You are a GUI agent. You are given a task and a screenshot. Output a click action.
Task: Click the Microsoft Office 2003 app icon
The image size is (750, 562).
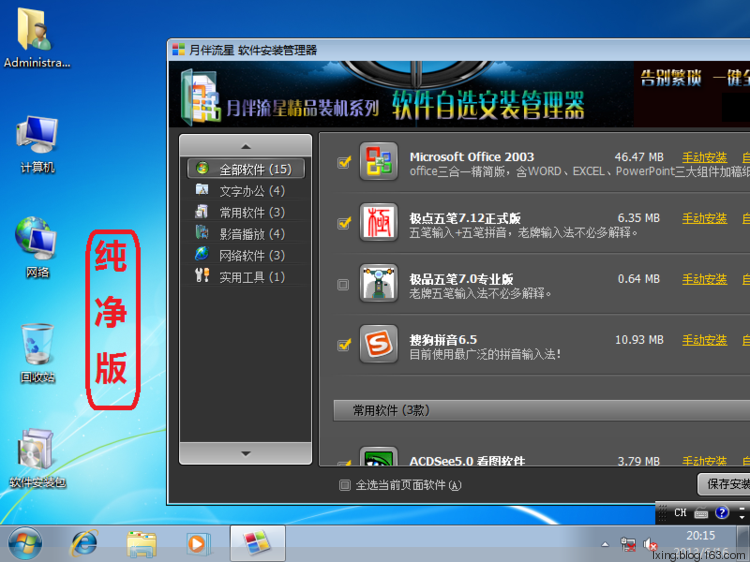point(378,161)
